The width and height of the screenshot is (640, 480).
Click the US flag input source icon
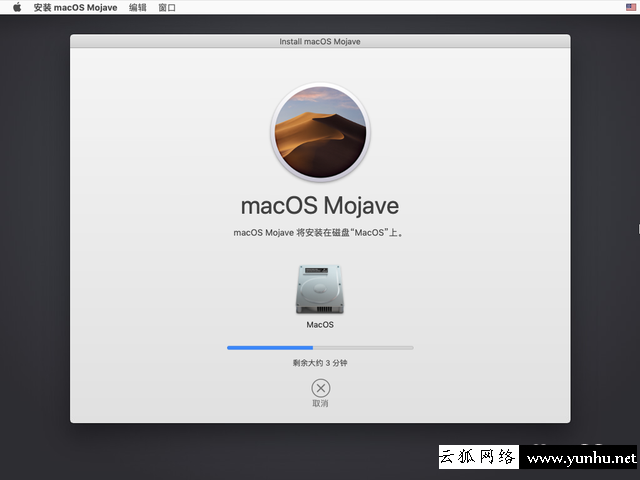631,7
